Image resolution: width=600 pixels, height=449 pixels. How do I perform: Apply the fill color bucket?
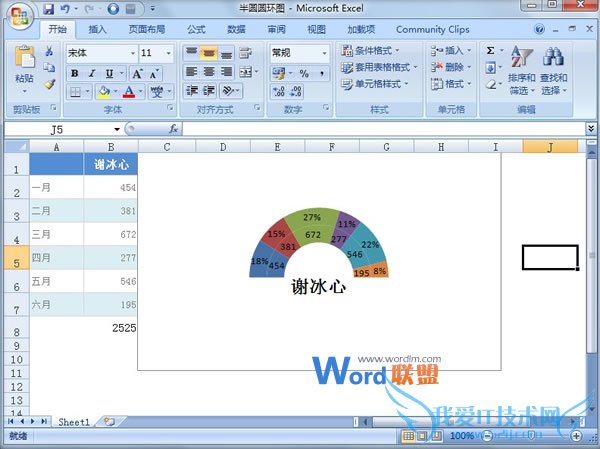point(104,92)
